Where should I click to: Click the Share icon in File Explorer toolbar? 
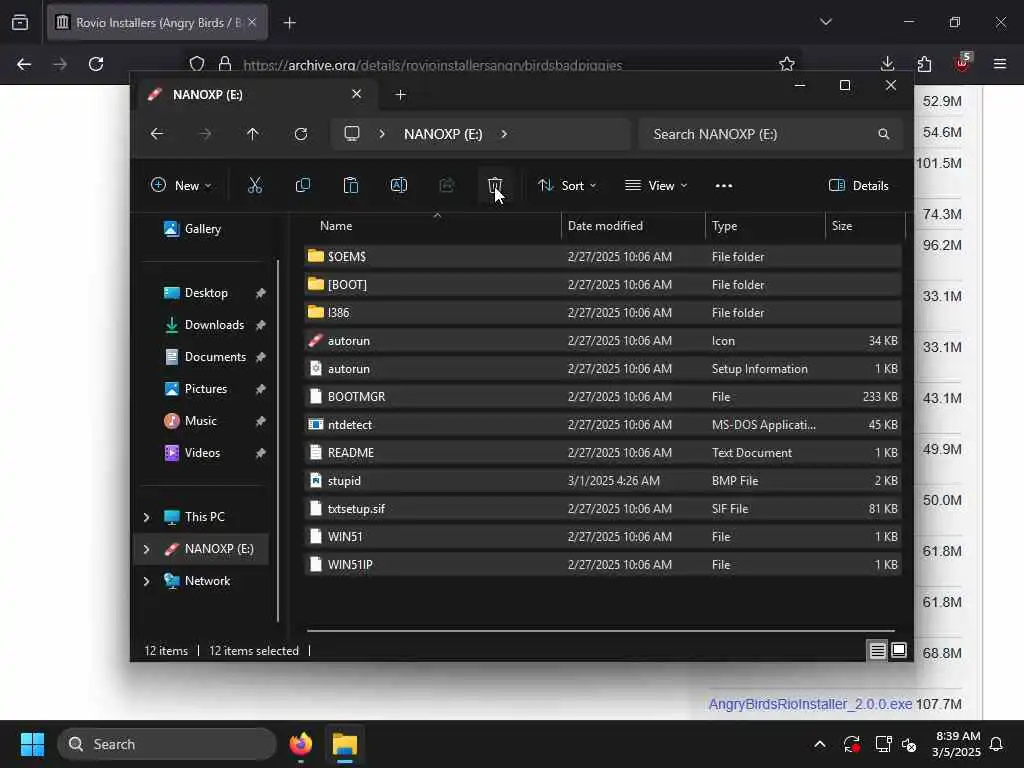(x=447, y=185)
